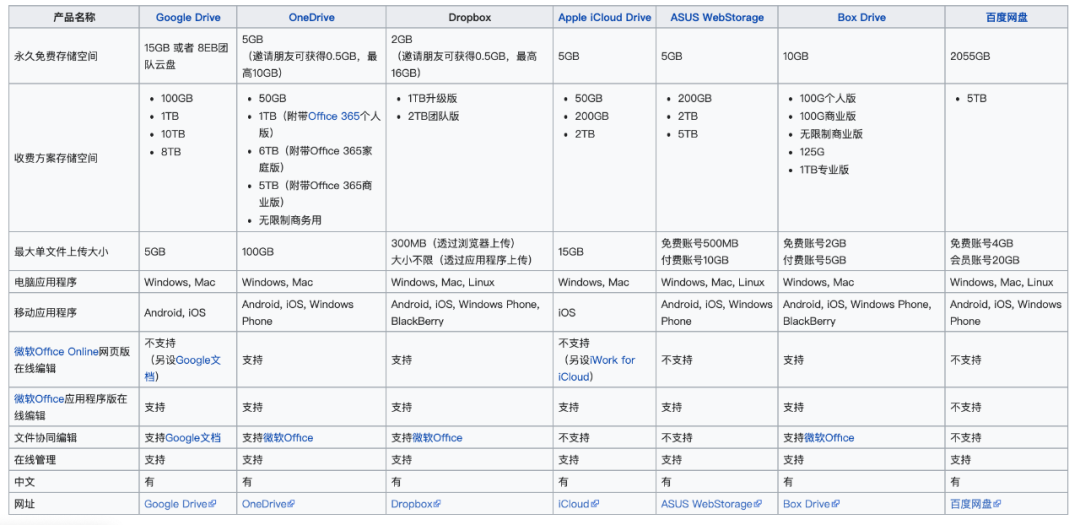Click 微软Office link in 应用程序版 row label

(x=39, y=399)
